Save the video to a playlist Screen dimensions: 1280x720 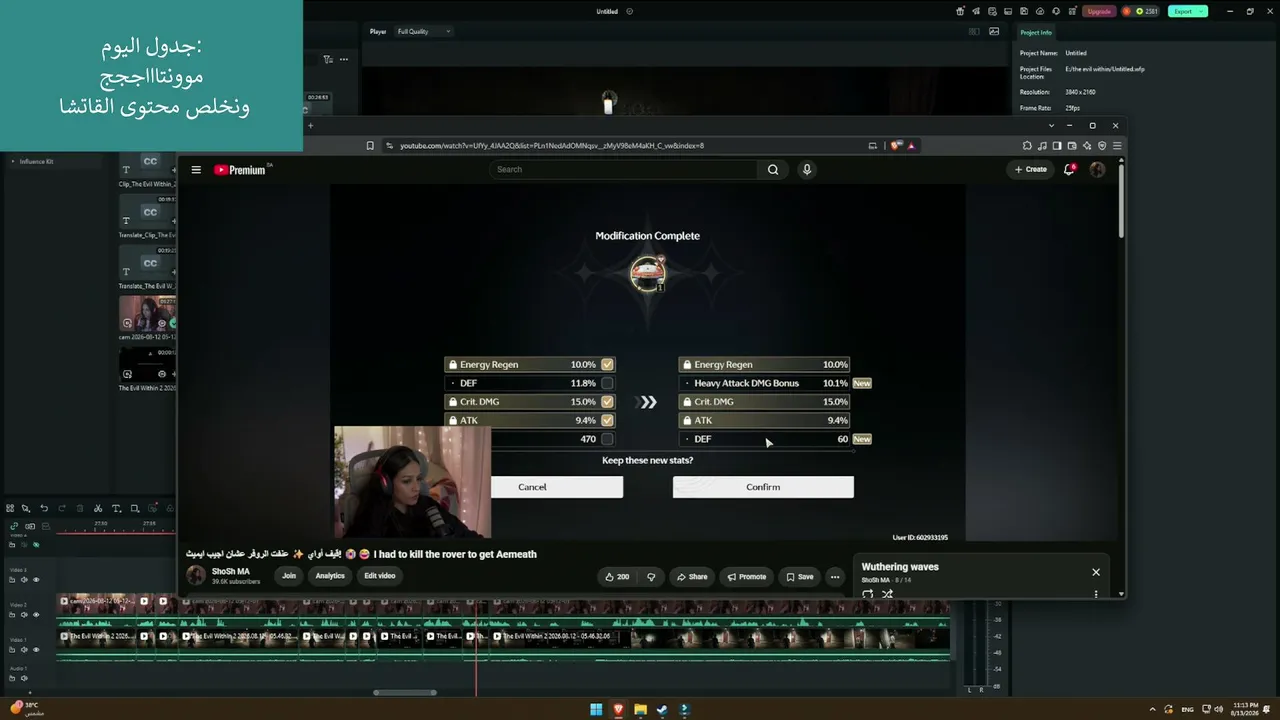tap(800, 577)
